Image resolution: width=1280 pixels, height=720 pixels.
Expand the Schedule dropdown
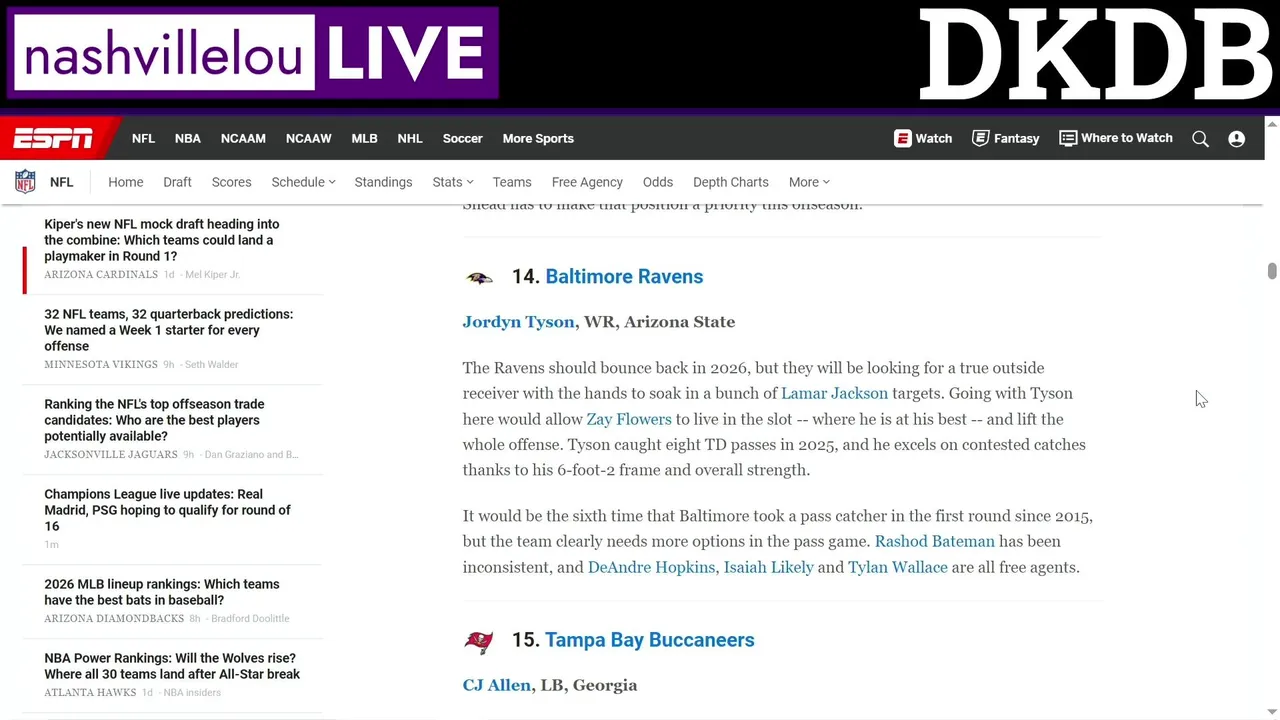point(303,182)
